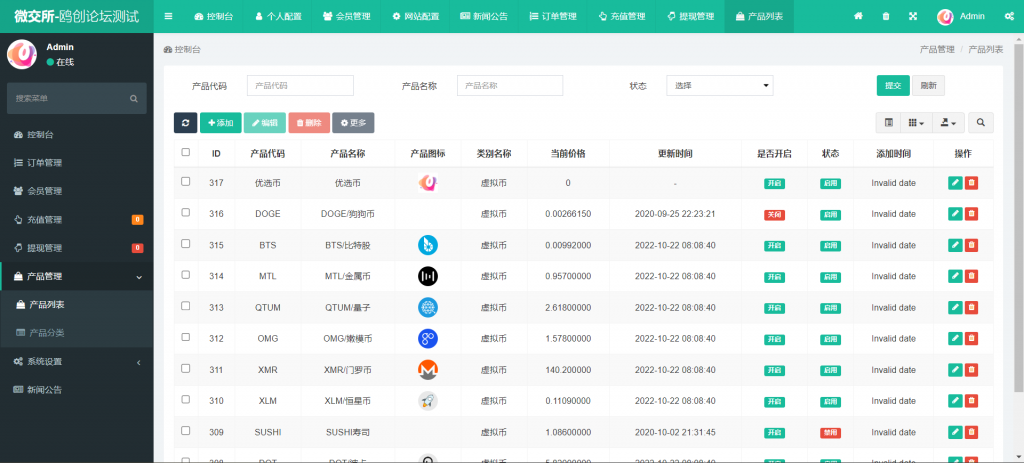Image resolution: width=1024 pixels, height=463 pixels.
Task: Open the 更多 dropdown button
Action: (353, 123)
